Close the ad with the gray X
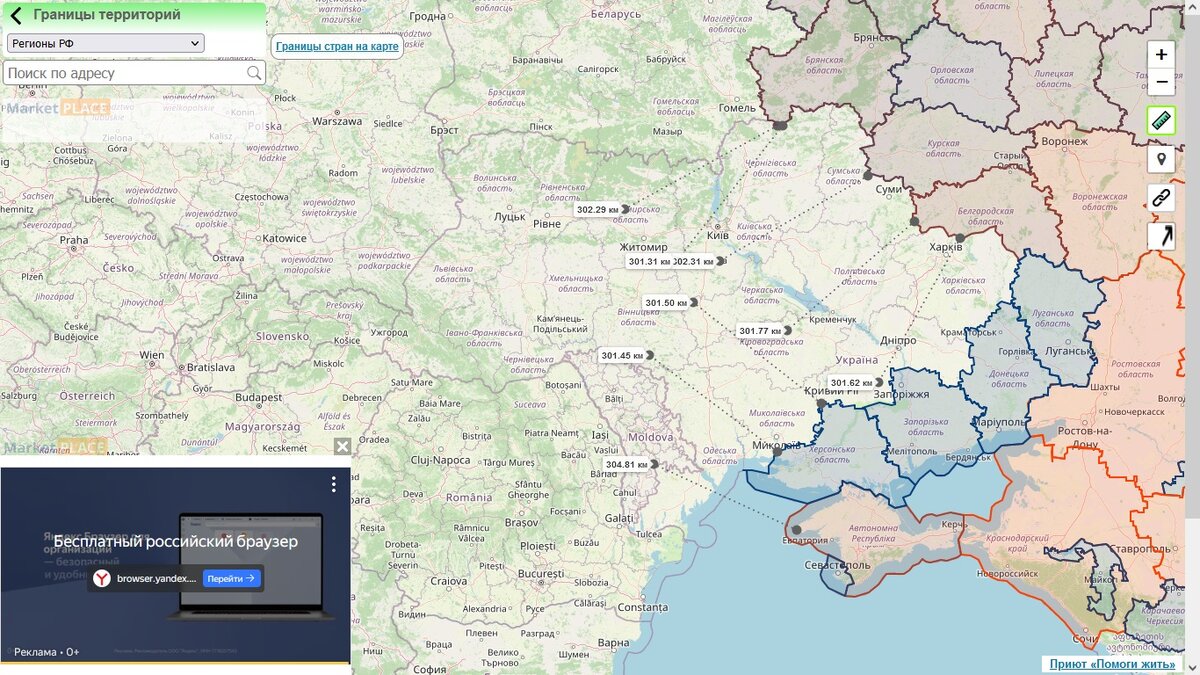The image size is (1200, 675). tap(342, 446)
